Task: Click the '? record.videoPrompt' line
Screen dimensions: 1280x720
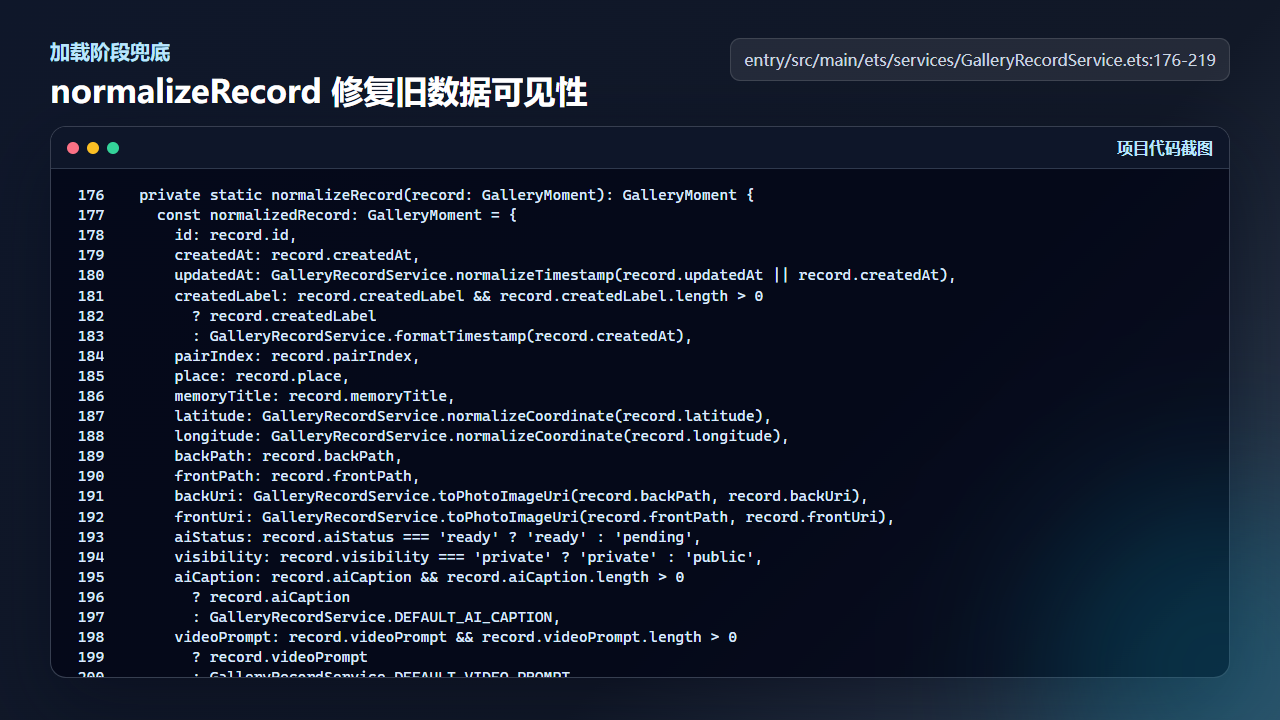Action: tap(280, 657)
